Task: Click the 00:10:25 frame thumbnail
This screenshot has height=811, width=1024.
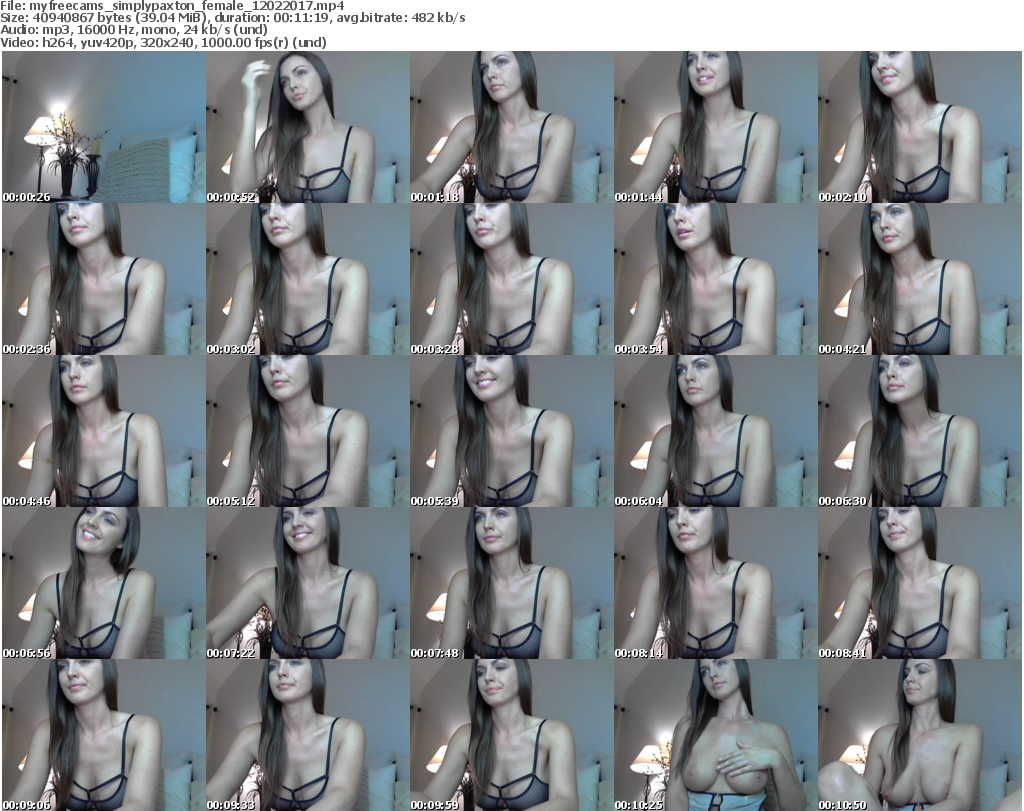Action: point(716,735)
